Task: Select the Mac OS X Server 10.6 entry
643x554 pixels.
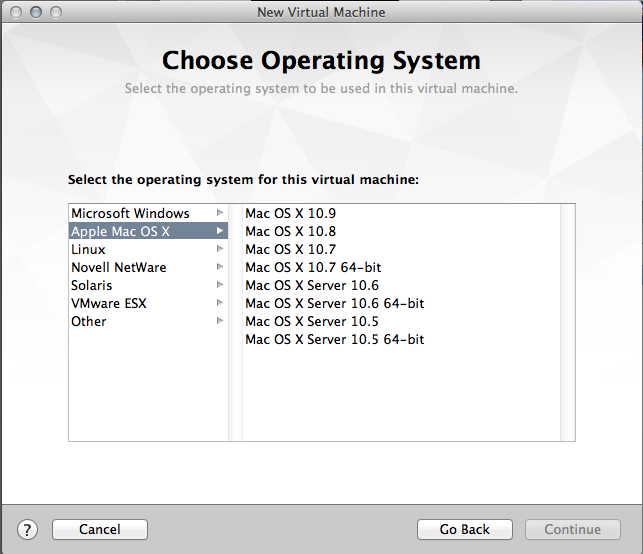Action: click(401, 285)
